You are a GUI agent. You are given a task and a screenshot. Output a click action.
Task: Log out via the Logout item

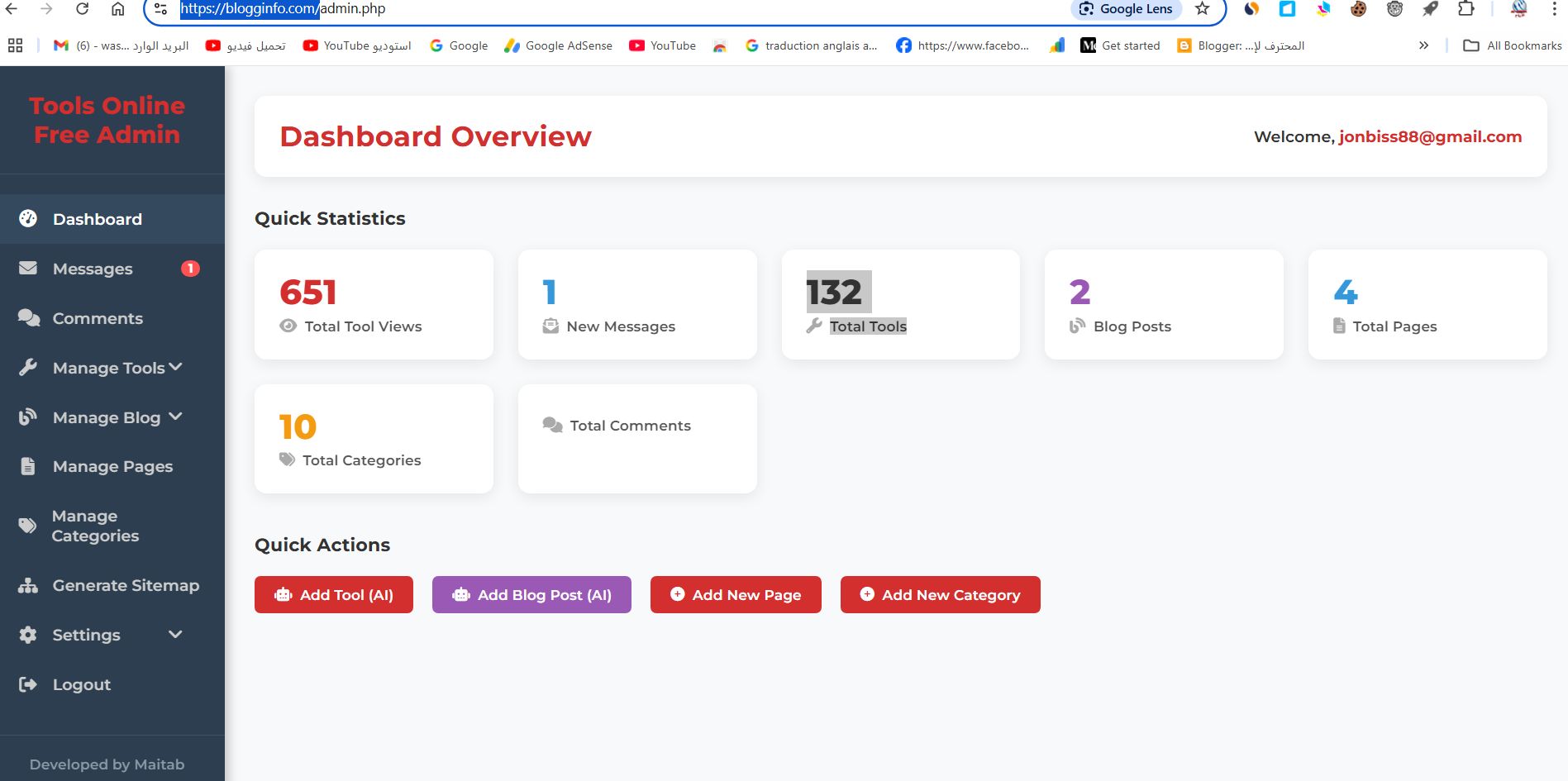pos(112,684)
